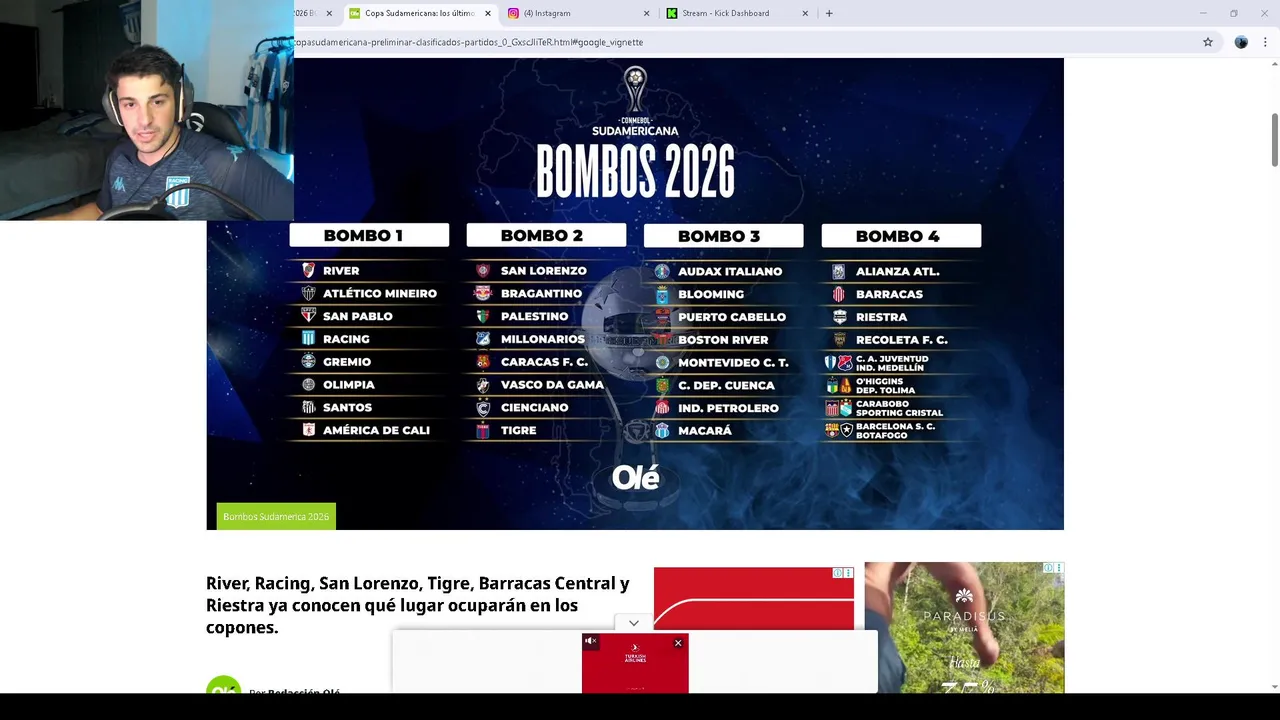Click the address bar URL

pos(468,42)
